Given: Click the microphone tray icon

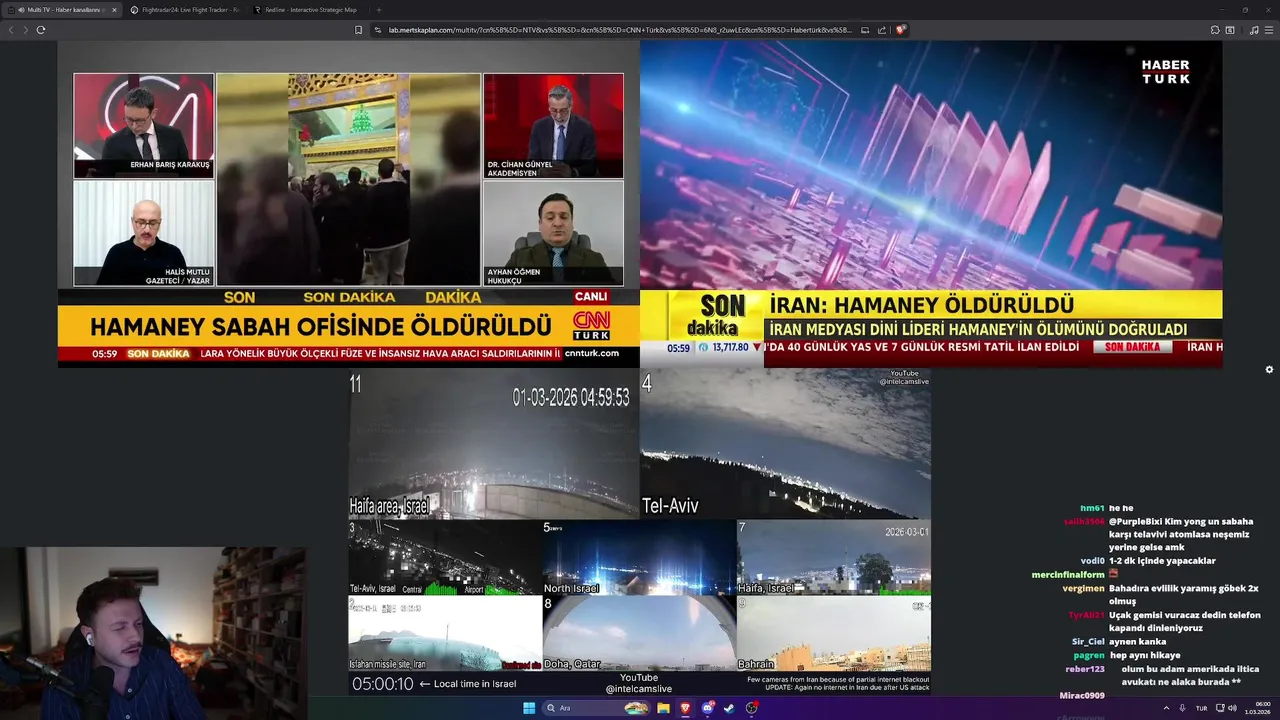Looking at the screenshot, I should pos(1184,708).
